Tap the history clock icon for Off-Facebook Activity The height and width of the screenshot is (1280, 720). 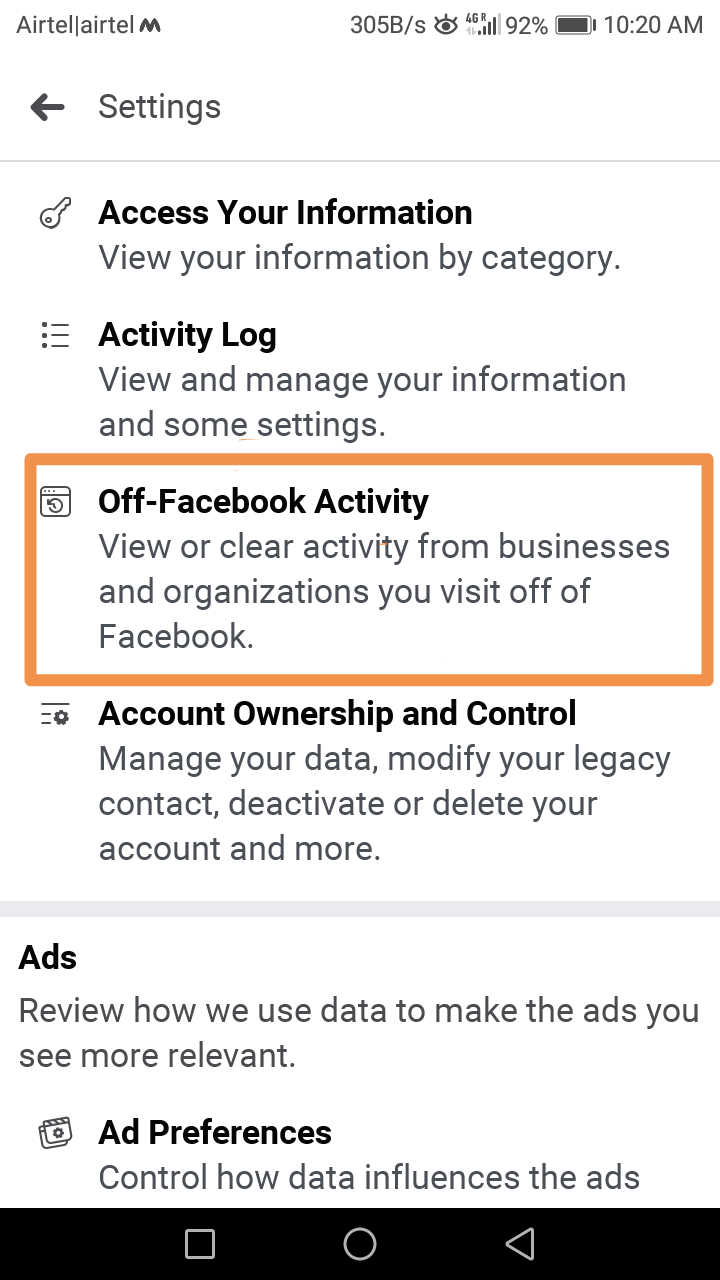click(x=55, y=502)
